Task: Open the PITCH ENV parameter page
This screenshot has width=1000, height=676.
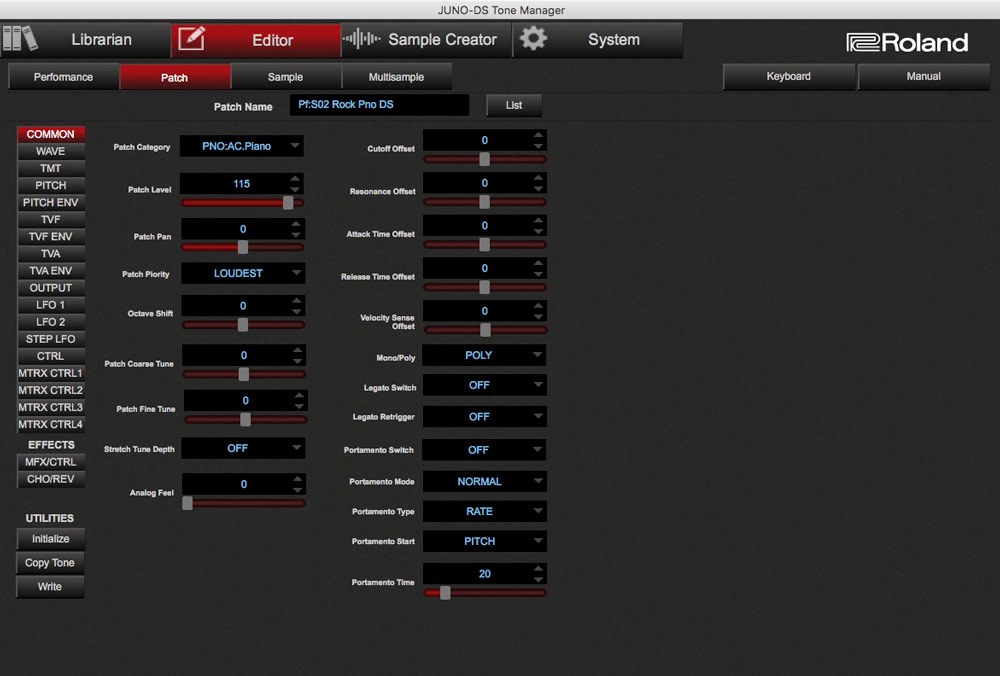Action: (x=50, y=202)
